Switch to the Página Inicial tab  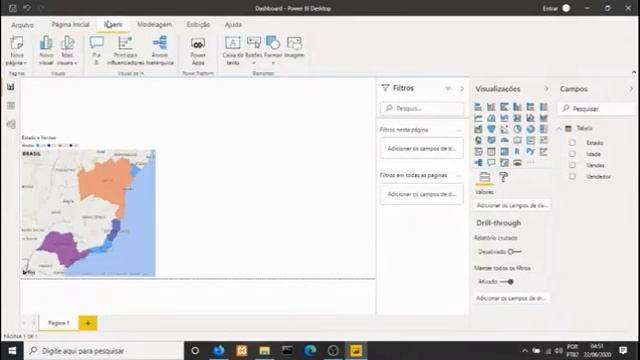[x=70, y=24]
